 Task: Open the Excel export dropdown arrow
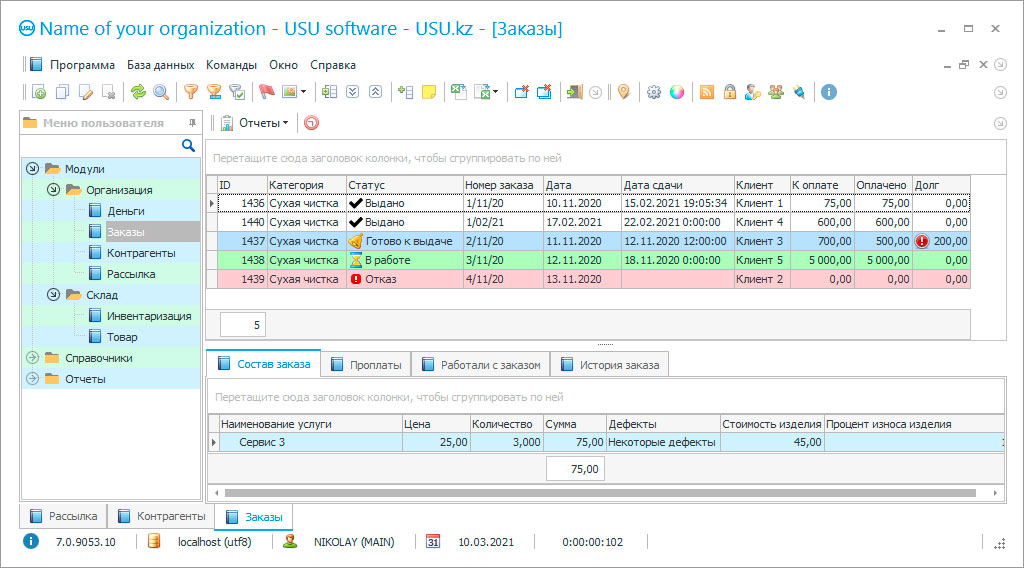(x=496, y=92)
